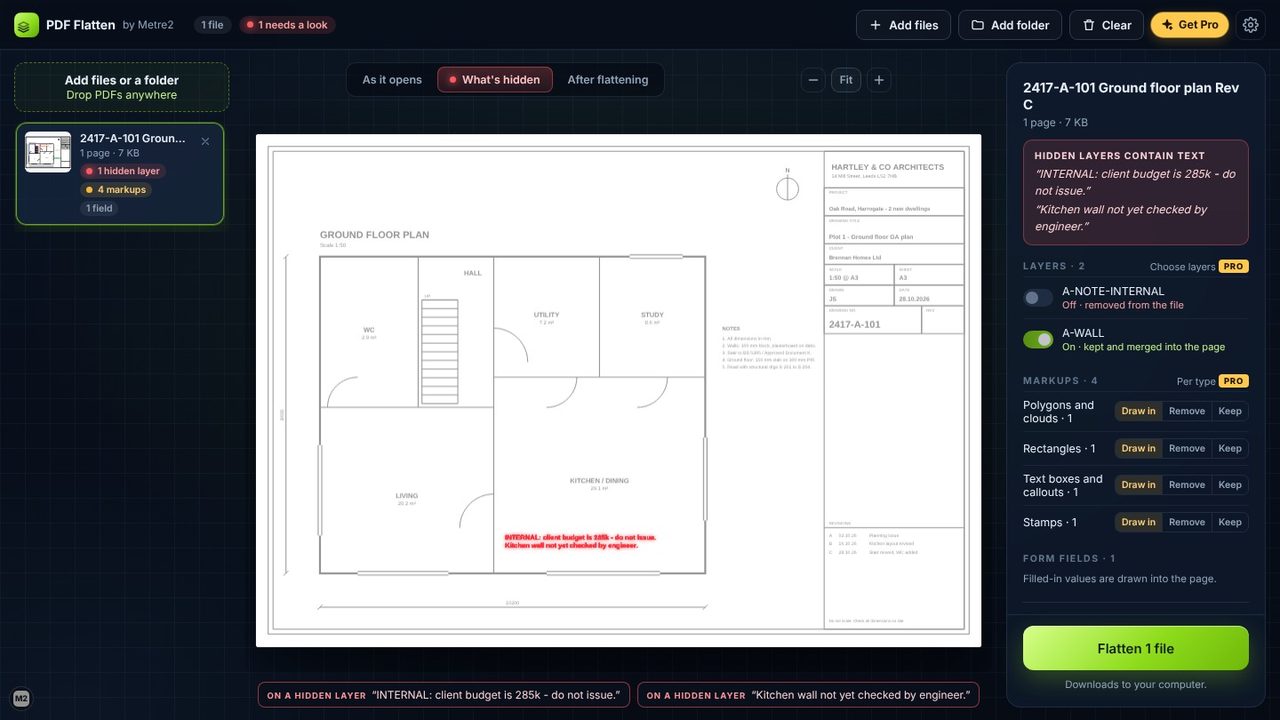Viewport: 1280px width, 720px height.
Task: Click the north arrow symbol on the plan
Action: (x=788, y=186)
